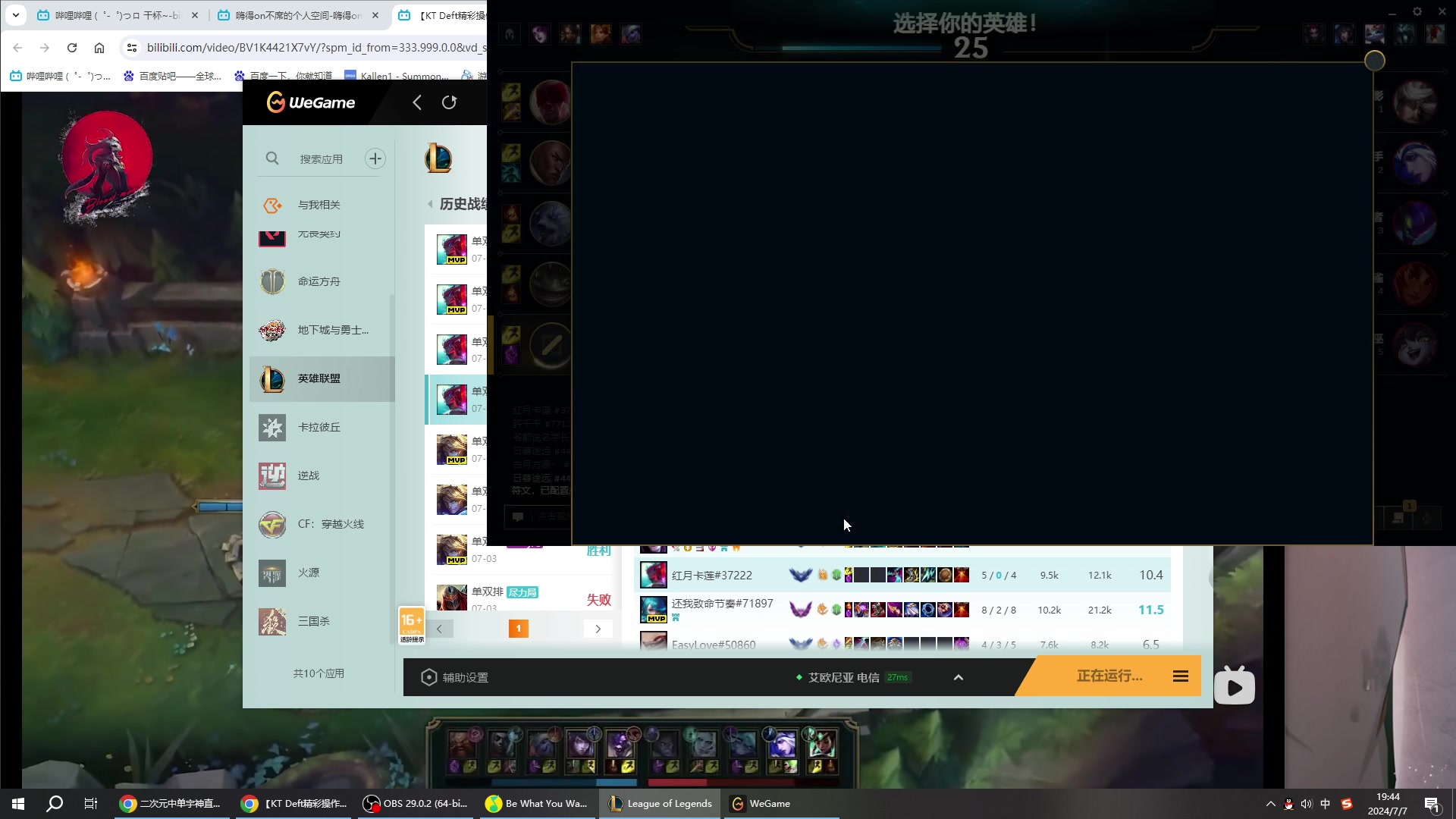The width and height of the screenshot is (1456, 819).
Task: Switch to 哔哩哔哩 干杯 browser tab
Action: click(109, 15)
